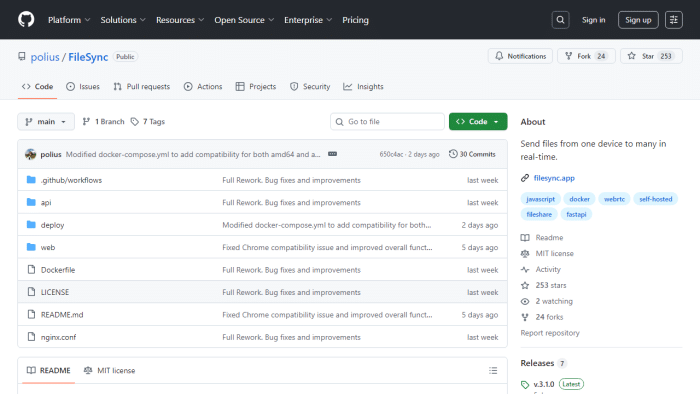Click the README outline list icon

[x=493, y=370]
